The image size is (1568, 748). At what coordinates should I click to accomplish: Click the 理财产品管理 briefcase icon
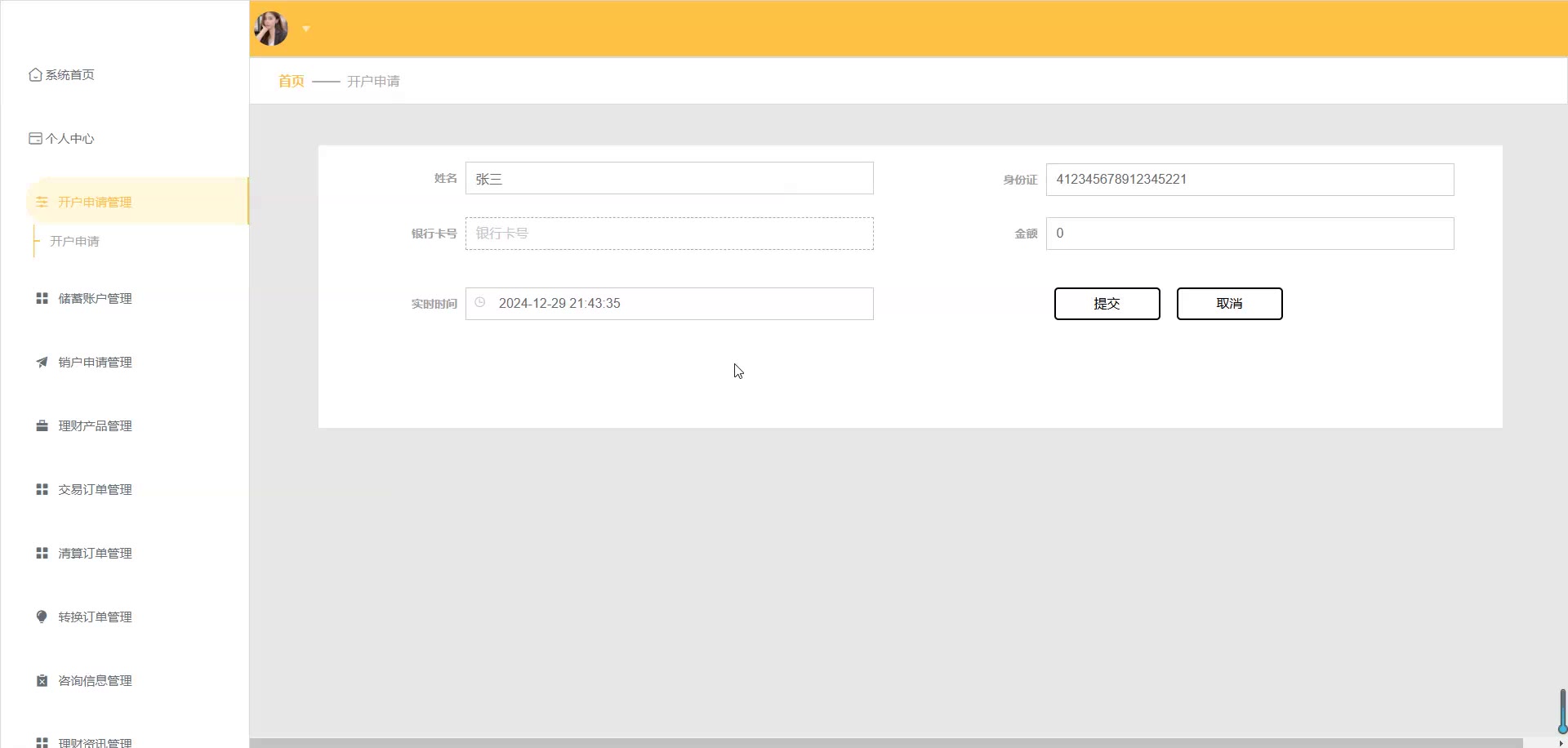click(x=42, y=426)
